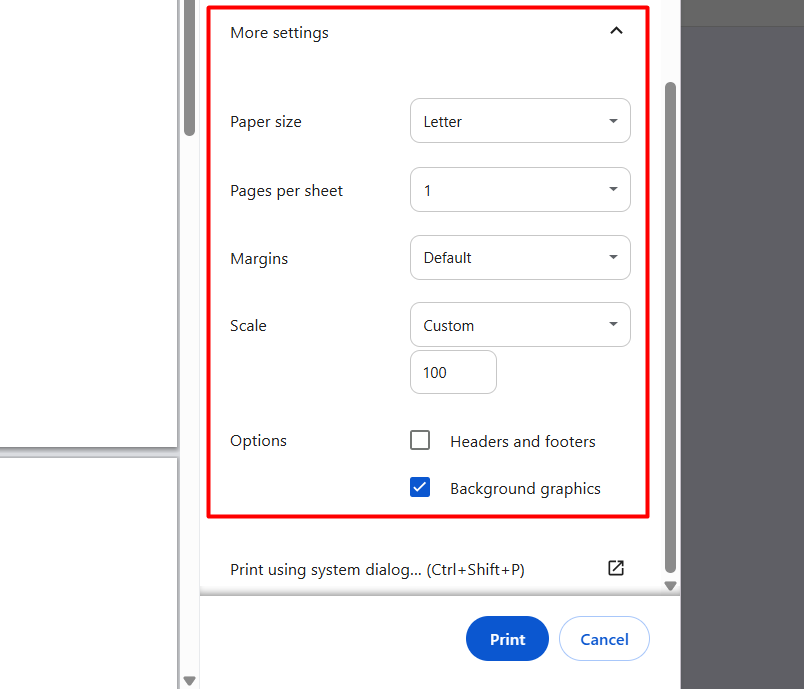
Task: Open the Paper size dropdown
Action: coord(520,121)
